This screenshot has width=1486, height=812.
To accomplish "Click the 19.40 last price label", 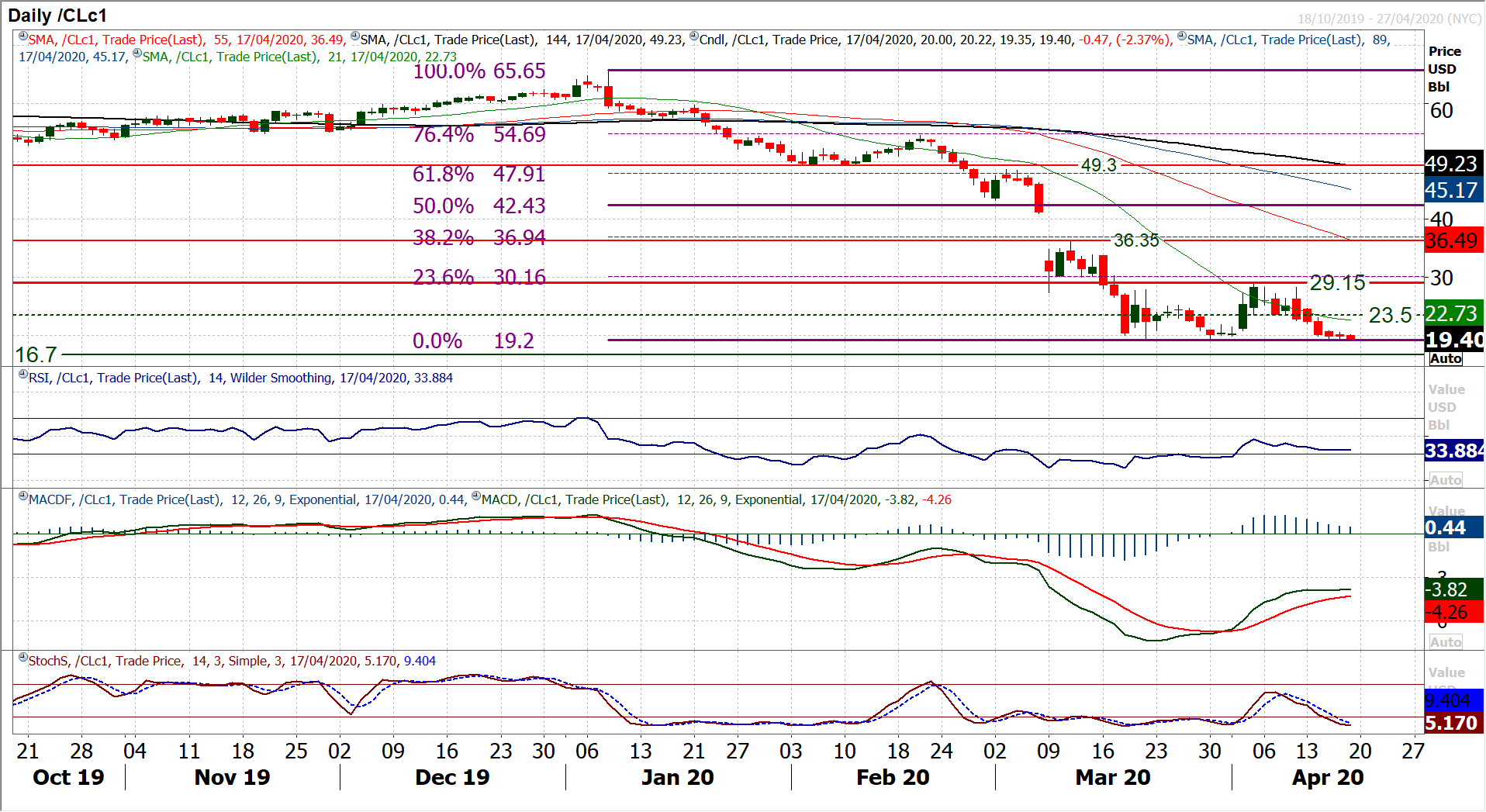I will click(1454, 340).
